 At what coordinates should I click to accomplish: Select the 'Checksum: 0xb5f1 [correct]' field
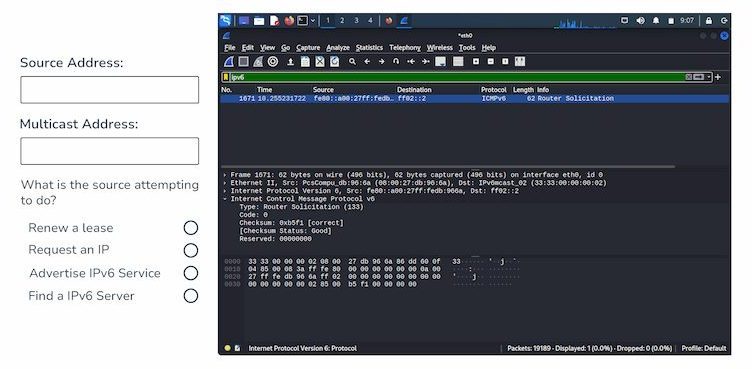pyautogui.click(x=291, y=223)
